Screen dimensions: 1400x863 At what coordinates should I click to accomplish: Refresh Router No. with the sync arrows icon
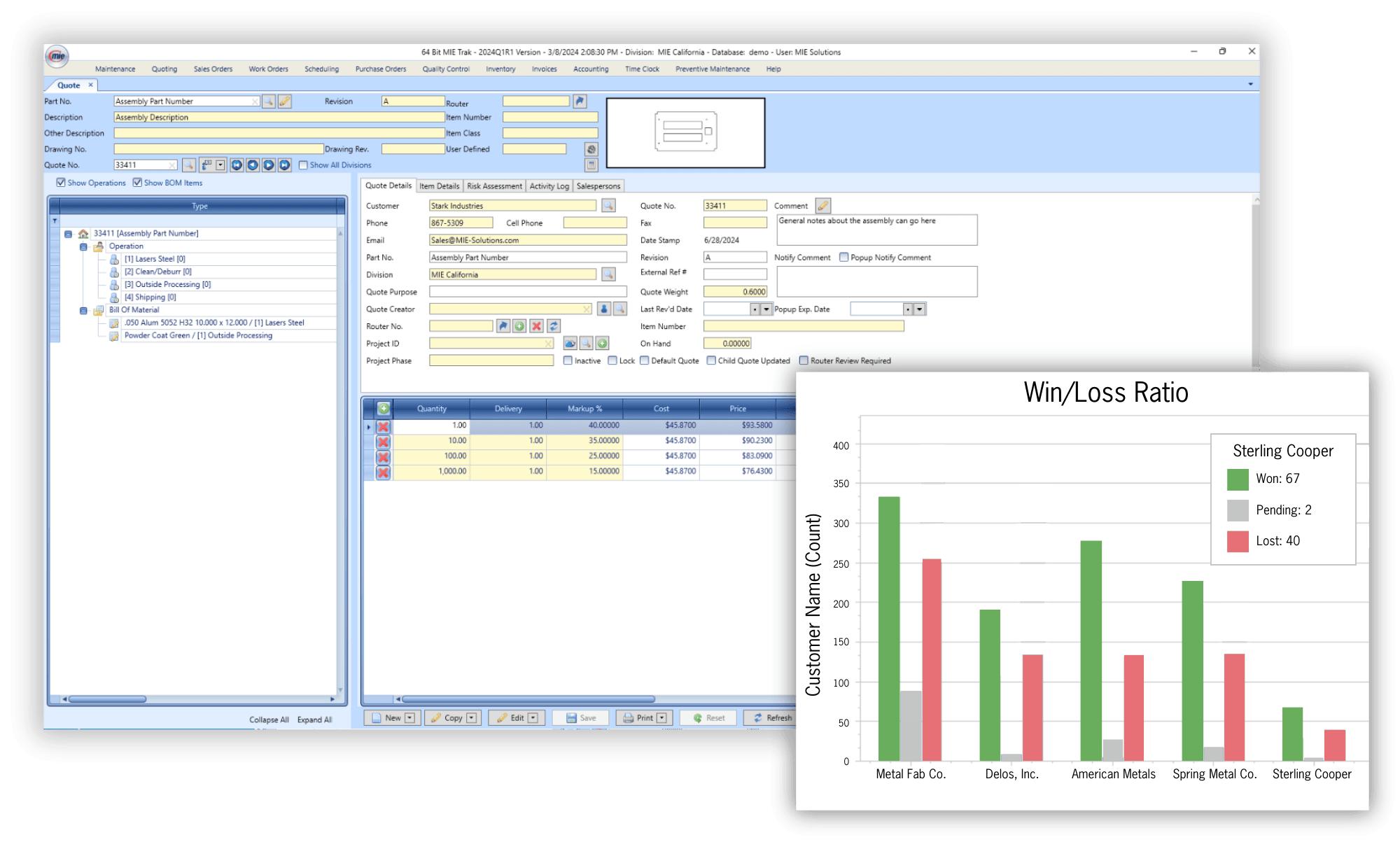click(x=554, y=326)
